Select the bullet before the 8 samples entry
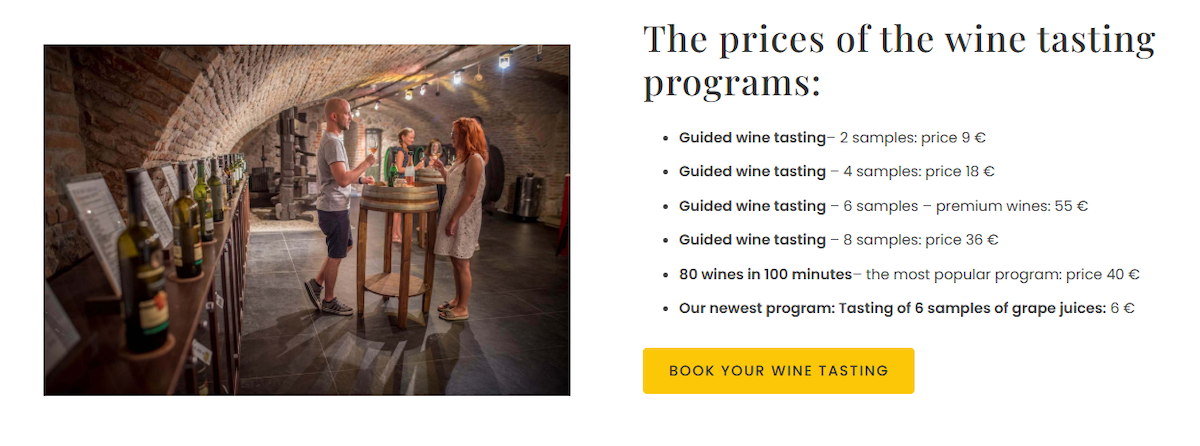 pyautogui.click(x=666, y=240)
